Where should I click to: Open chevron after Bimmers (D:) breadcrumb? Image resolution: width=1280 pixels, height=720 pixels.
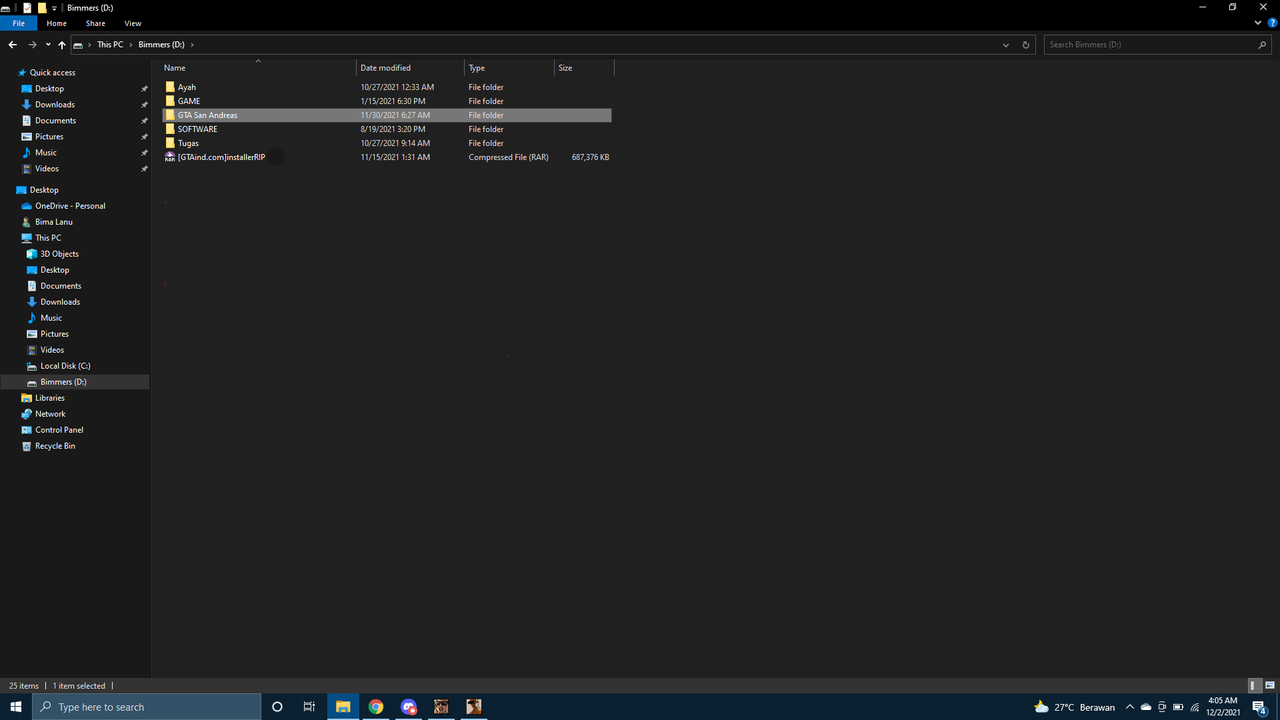(192, 45)
